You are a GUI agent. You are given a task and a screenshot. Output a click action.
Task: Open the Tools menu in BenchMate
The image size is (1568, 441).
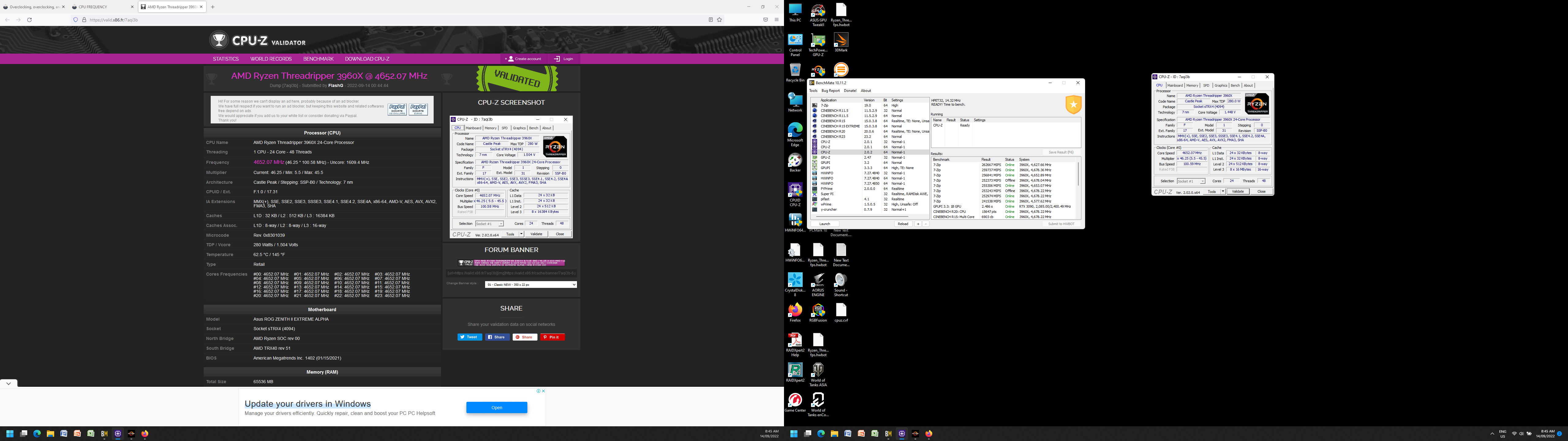click(813, 91)
